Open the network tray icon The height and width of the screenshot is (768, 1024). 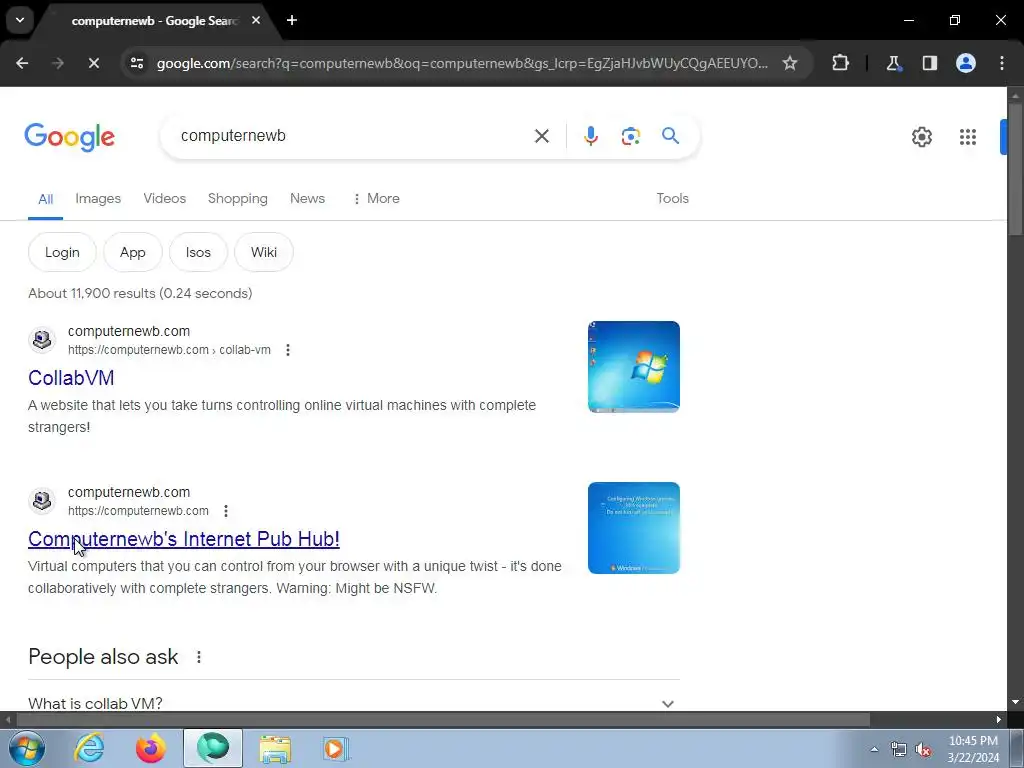coord(899,750)
